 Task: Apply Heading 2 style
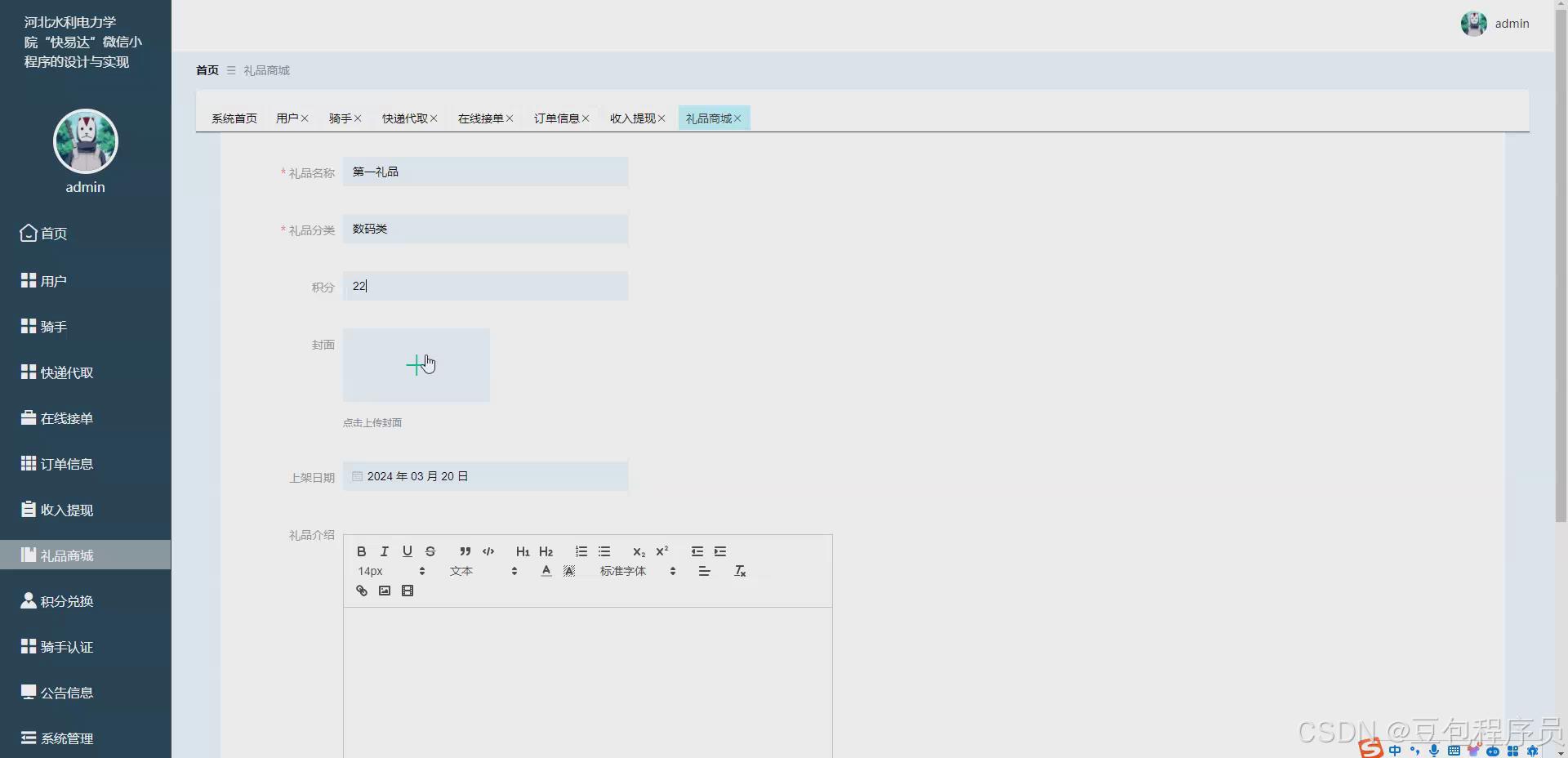pos(546,551)
